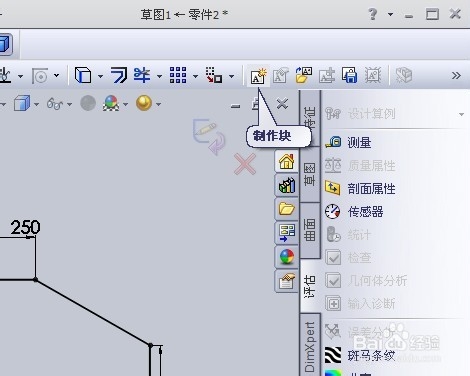Click the Make Block (制作块) toolbar icon
This screenshot has height=376, width=470.
coord(258,76)
